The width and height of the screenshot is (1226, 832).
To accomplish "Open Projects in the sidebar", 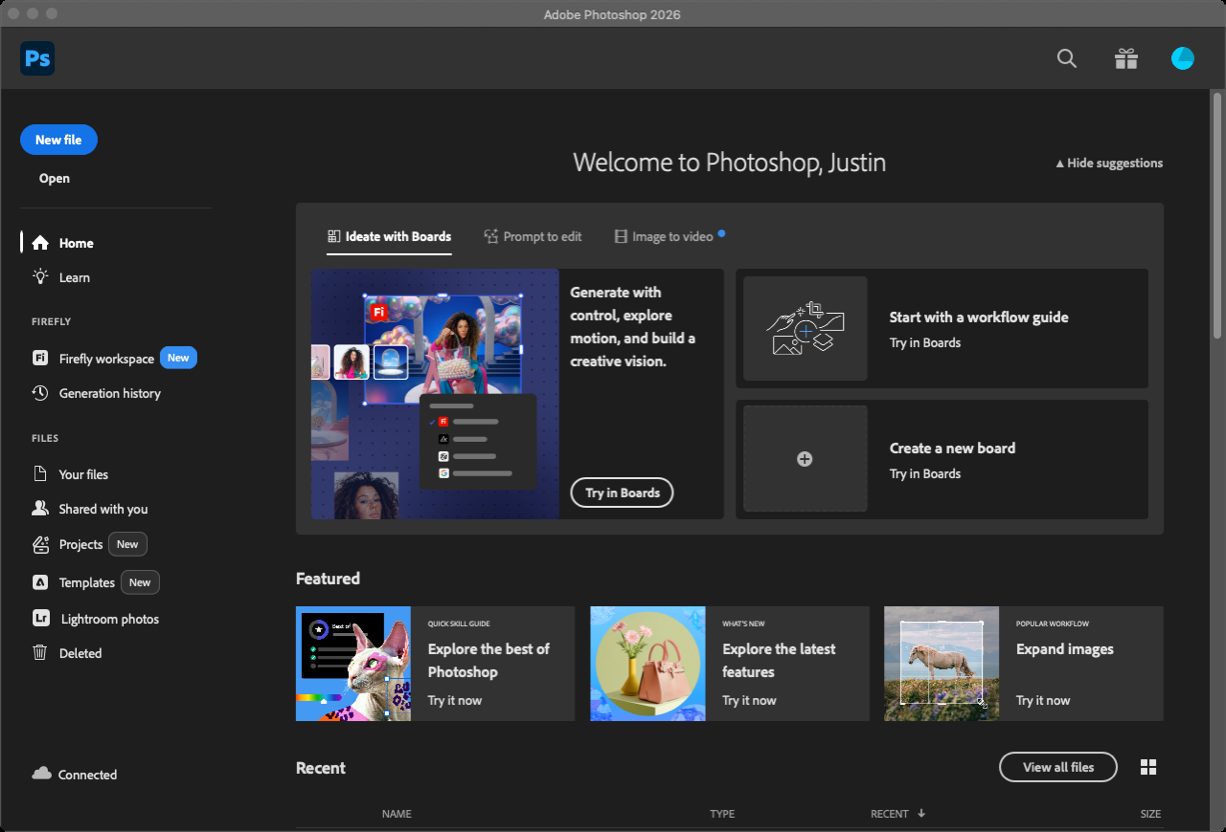I will 81,544.
